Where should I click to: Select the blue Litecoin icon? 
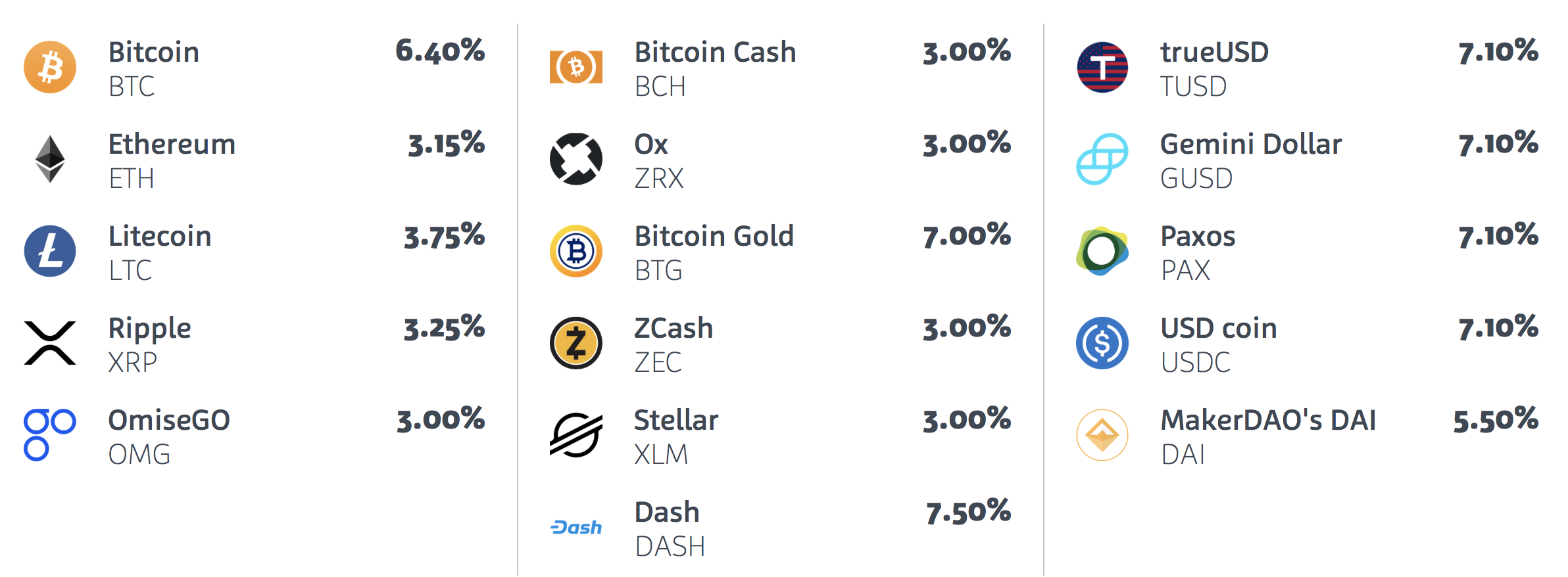pyautogui.click(x=50, y=251)
